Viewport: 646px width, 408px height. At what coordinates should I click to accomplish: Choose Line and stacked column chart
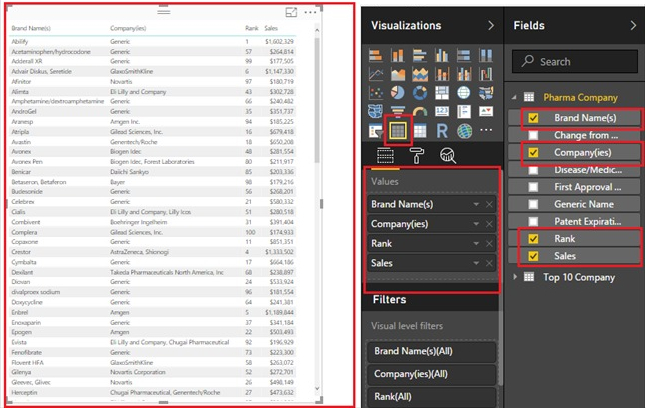coord(442,74)
